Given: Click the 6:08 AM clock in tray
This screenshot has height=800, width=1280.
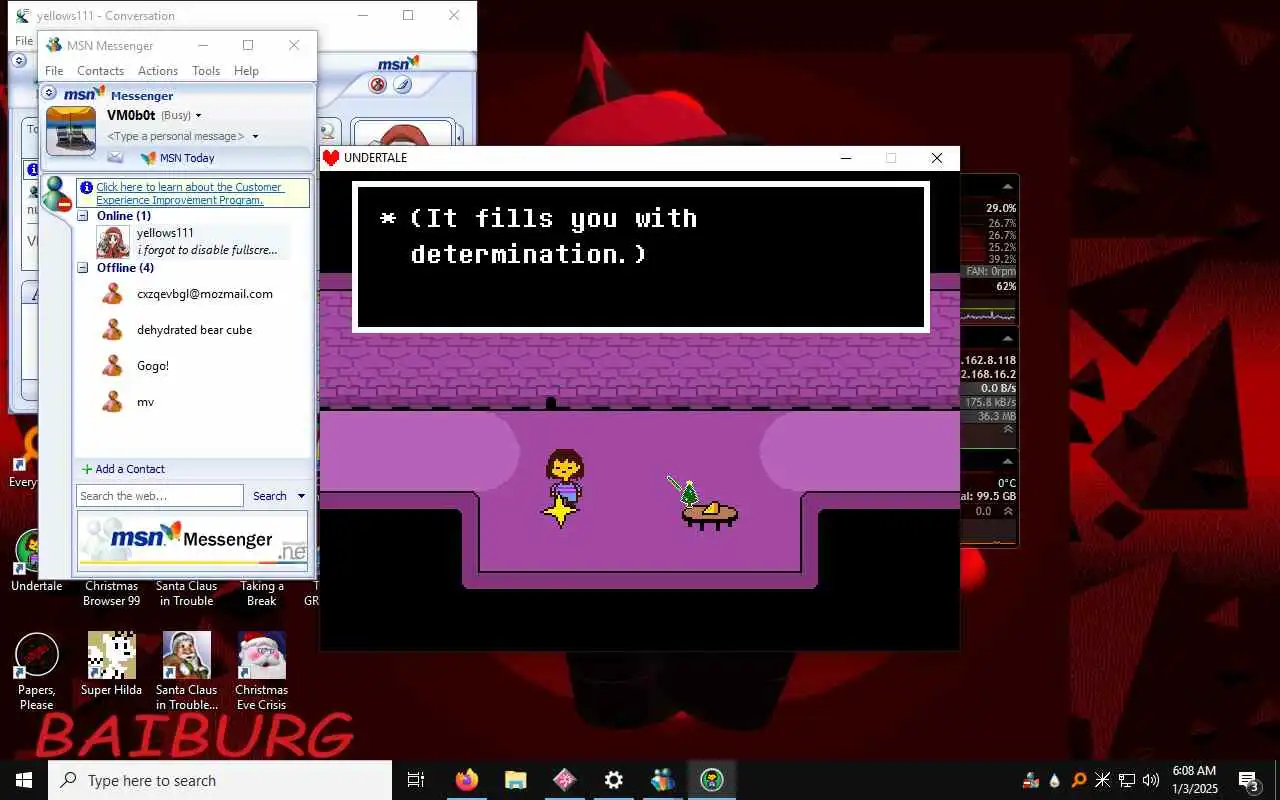Looking at the screenshot, I should pyautogui.click(x=1194, y=771).
